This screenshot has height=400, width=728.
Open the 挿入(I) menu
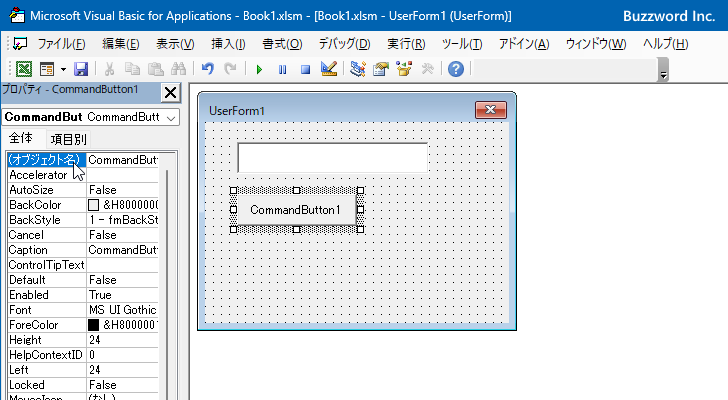tap(228, 44)
